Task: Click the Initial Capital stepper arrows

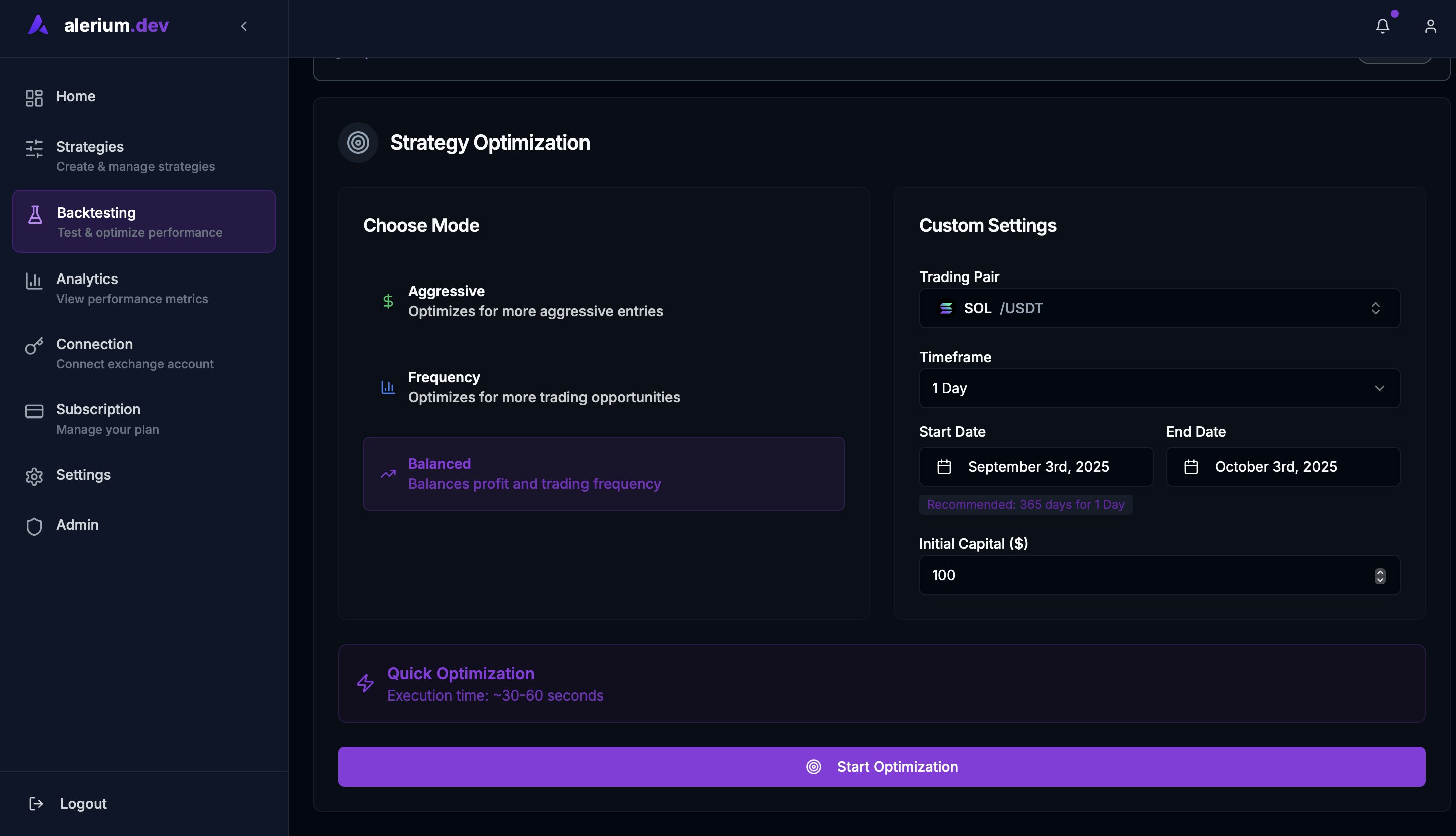Action: point(1380,576)
